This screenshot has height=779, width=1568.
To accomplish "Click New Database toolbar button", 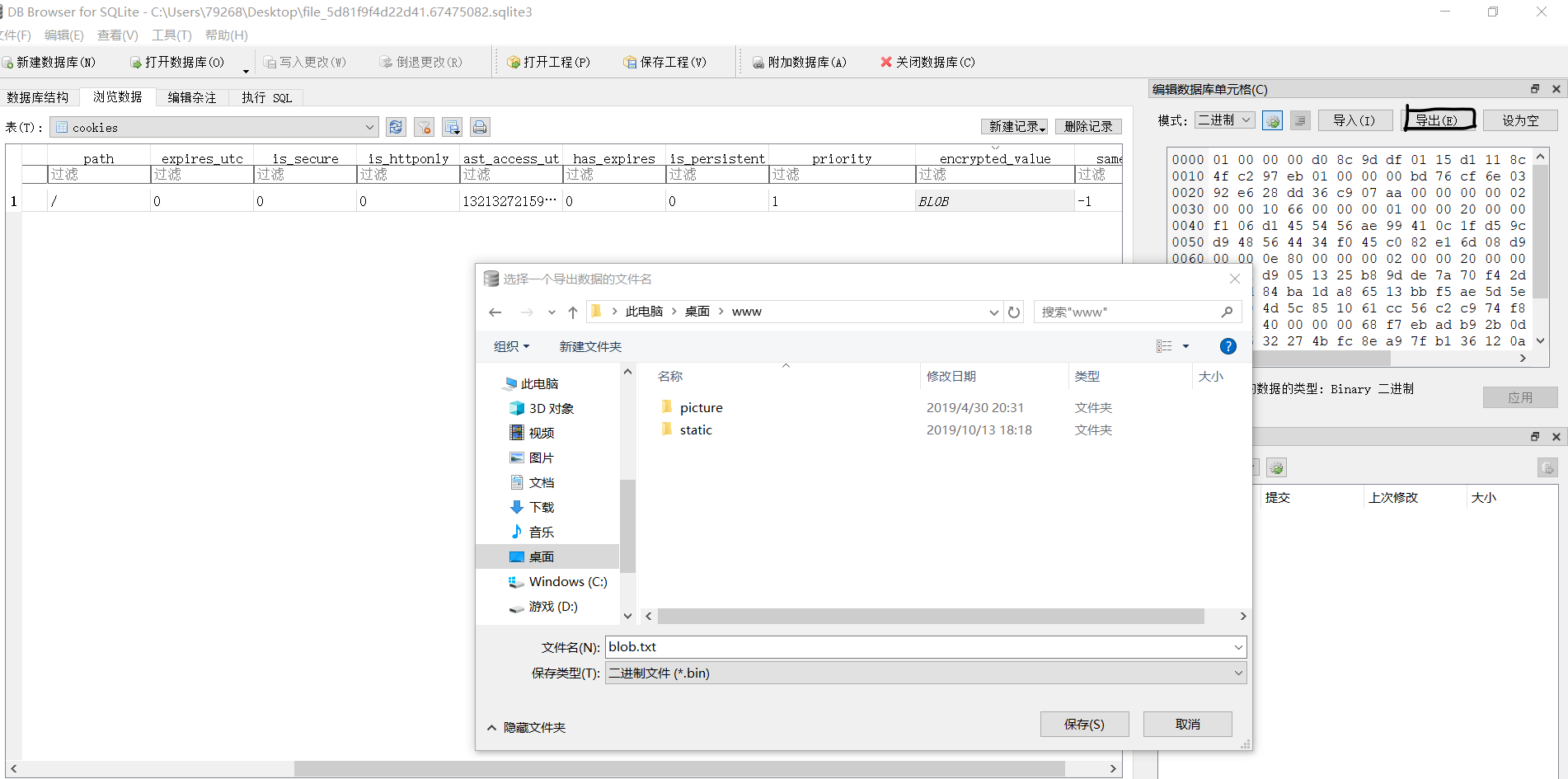I will [49, 62].
